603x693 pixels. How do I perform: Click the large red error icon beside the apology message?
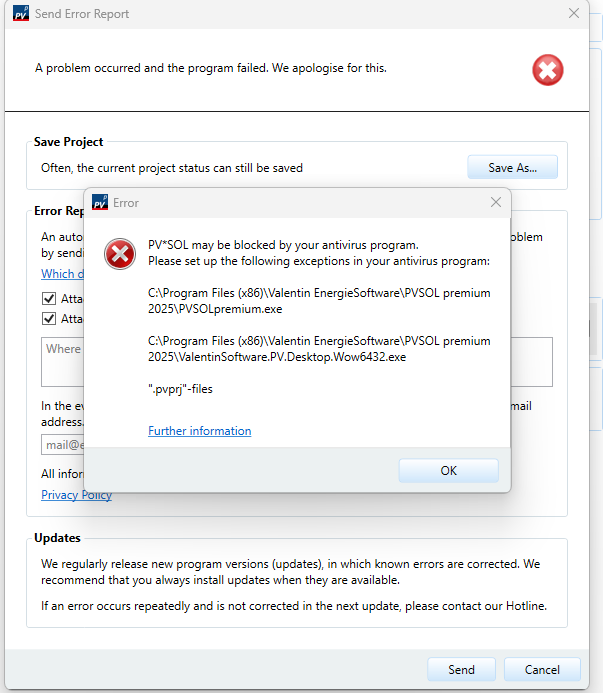point(548,70)
